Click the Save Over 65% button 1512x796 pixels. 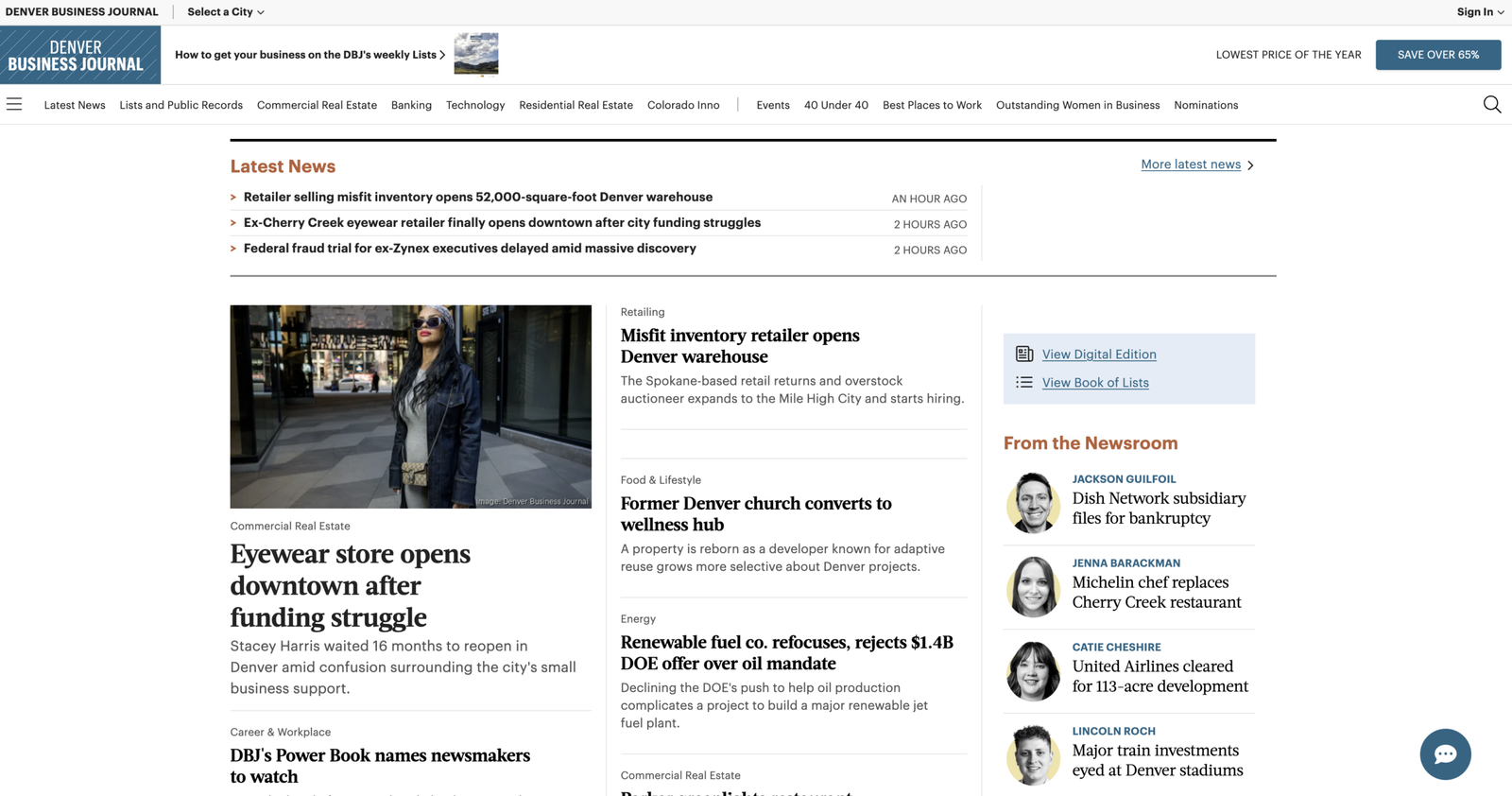point(1438,55)
